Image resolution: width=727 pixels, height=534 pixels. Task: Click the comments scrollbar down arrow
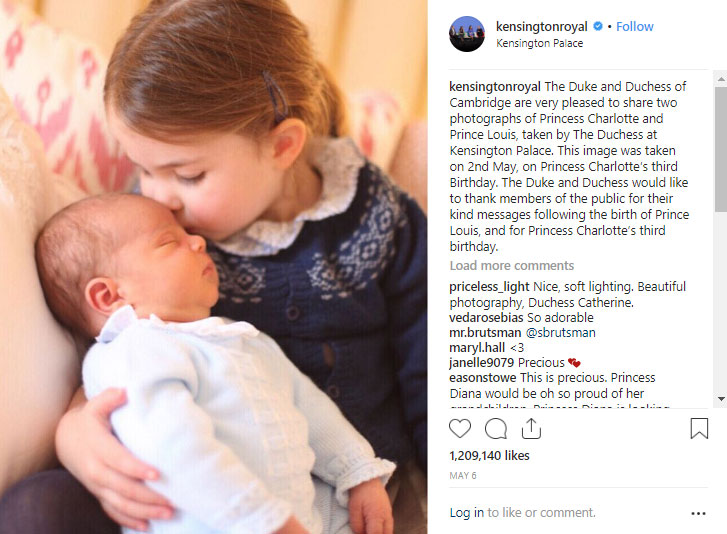[721, 399]
